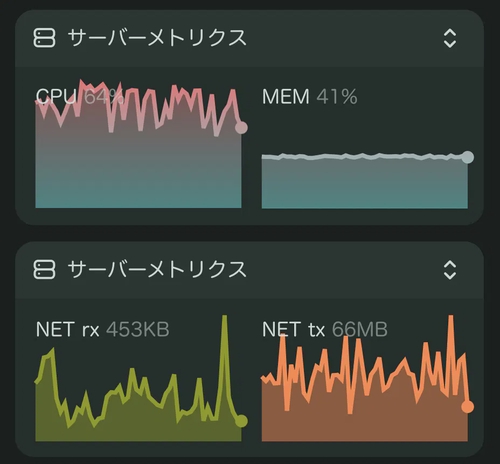Click the tallest spike in NET rx chart

tap(225, 320)
